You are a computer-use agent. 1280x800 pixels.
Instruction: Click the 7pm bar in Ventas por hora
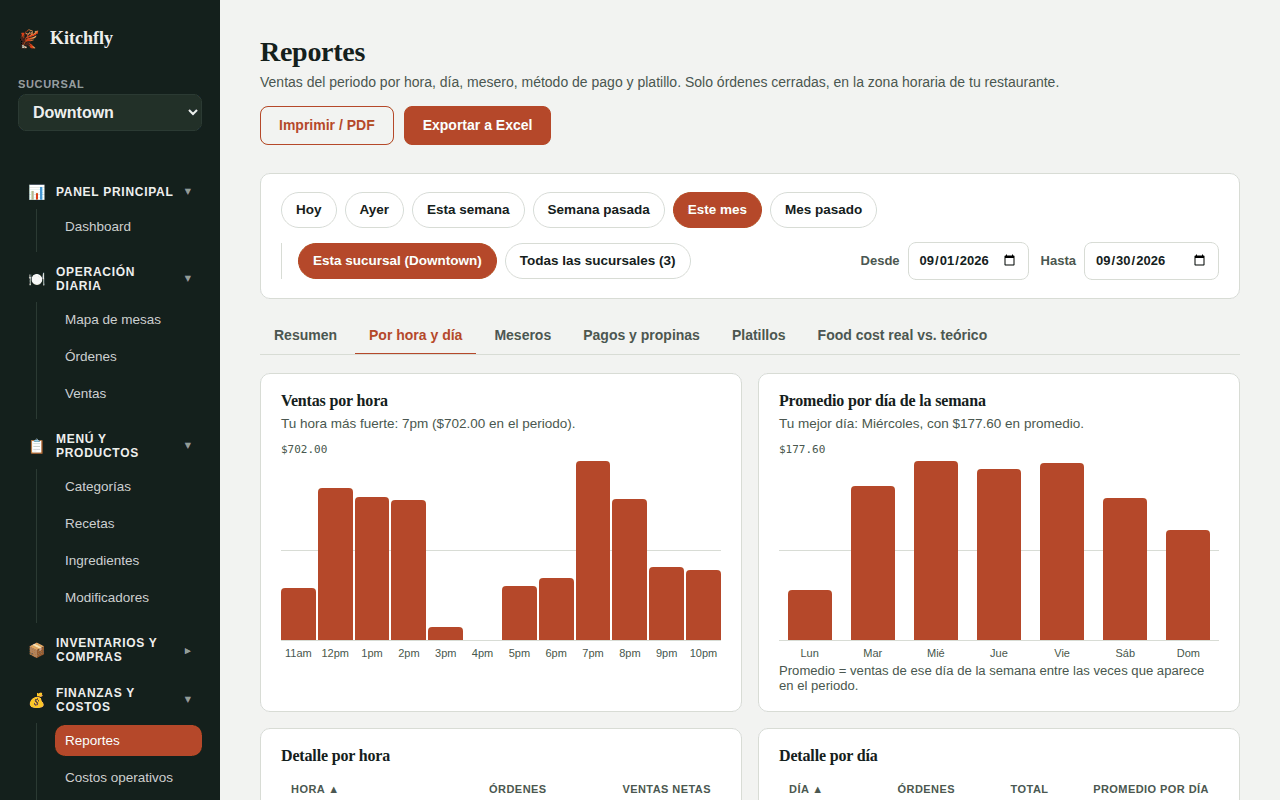click(593, 550)
